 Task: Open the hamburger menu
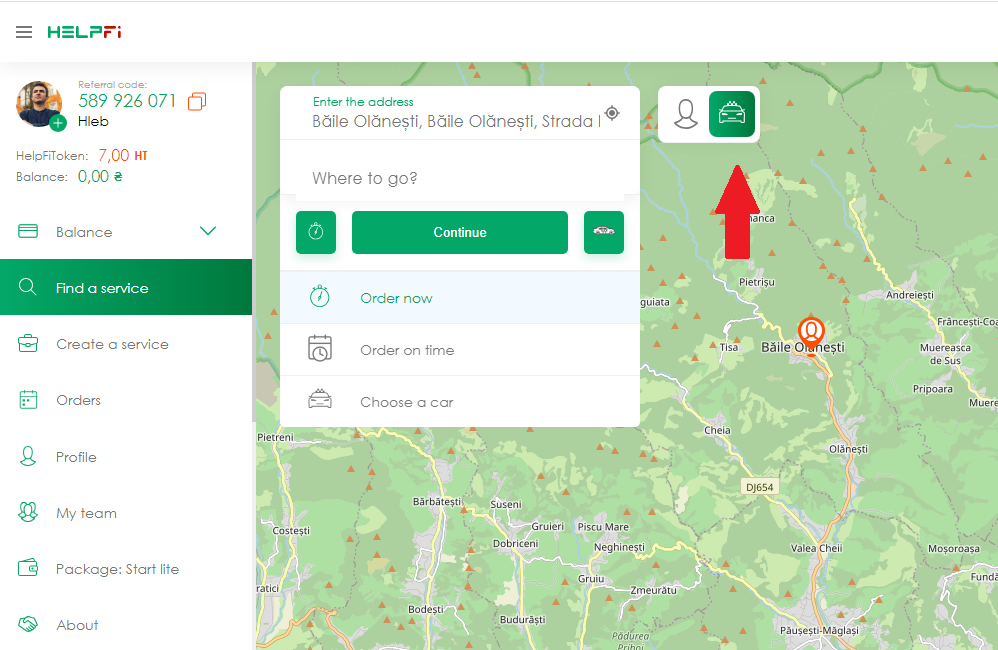[x=24, y=32]
